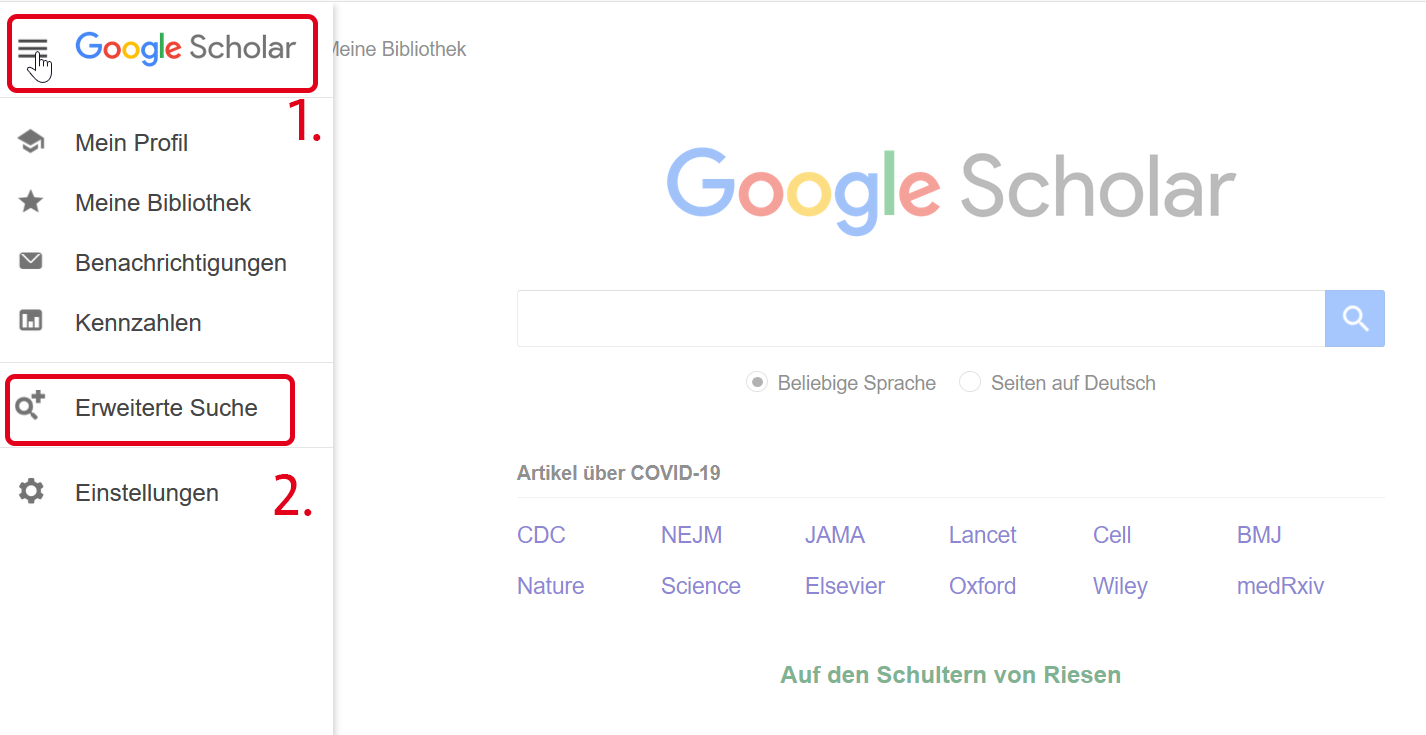This screenshot has height=735, width=1426.
Task: Select the Beliebige Sprache radio button
Action: (x=757, y=382)
